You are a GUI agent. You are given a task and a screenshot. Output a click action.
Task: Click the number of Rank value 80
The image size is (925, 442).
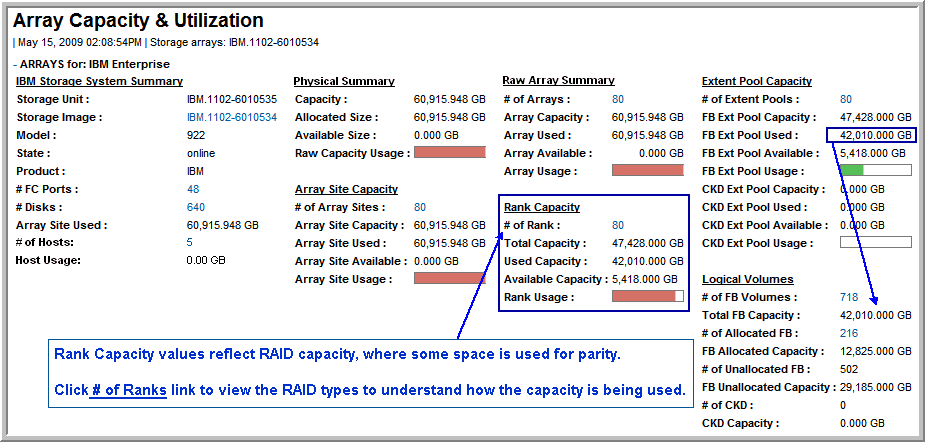(618, 225)
